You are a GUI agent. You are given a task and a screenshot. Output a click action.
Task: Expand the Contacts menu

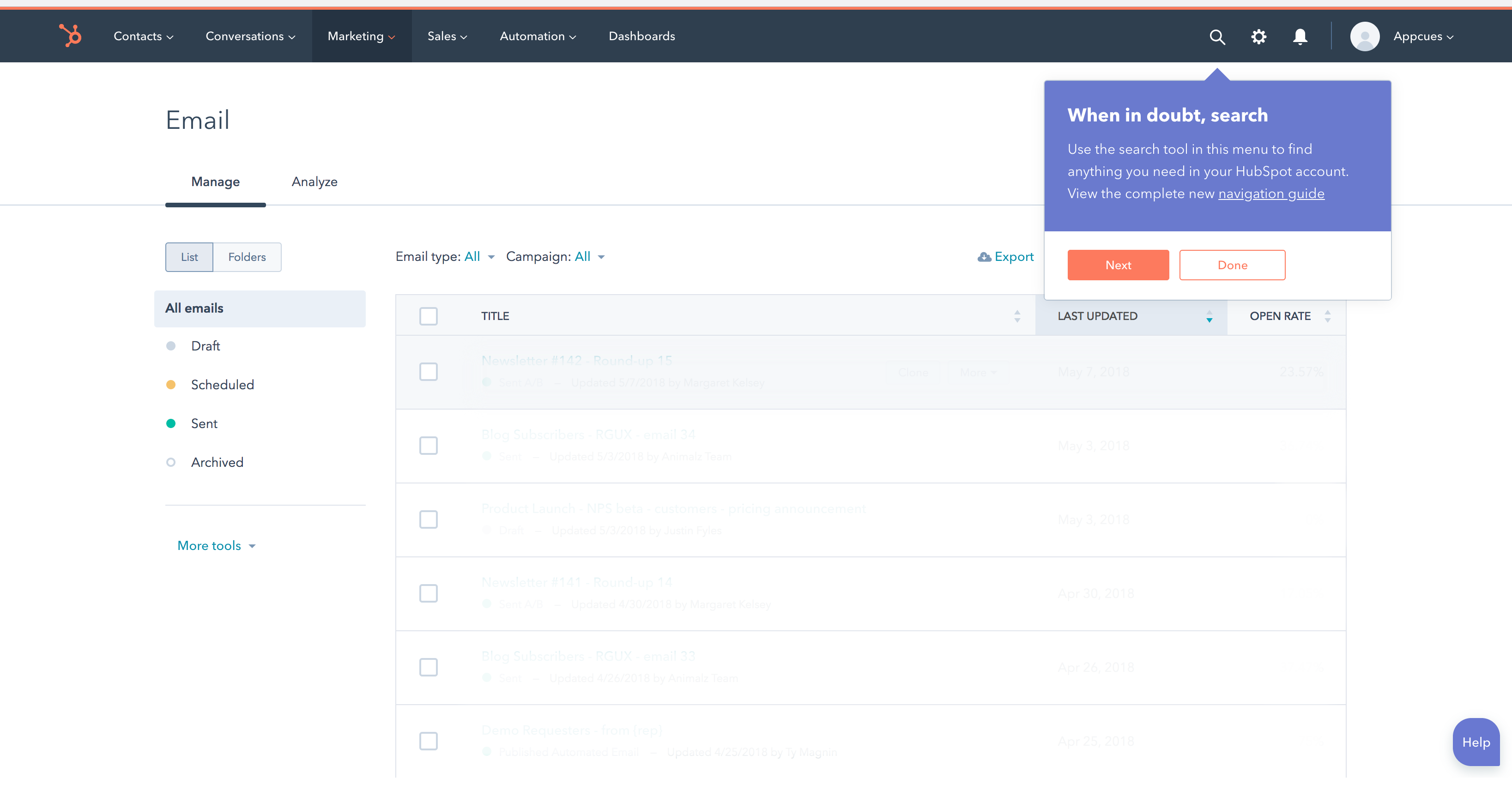[143, 36]
